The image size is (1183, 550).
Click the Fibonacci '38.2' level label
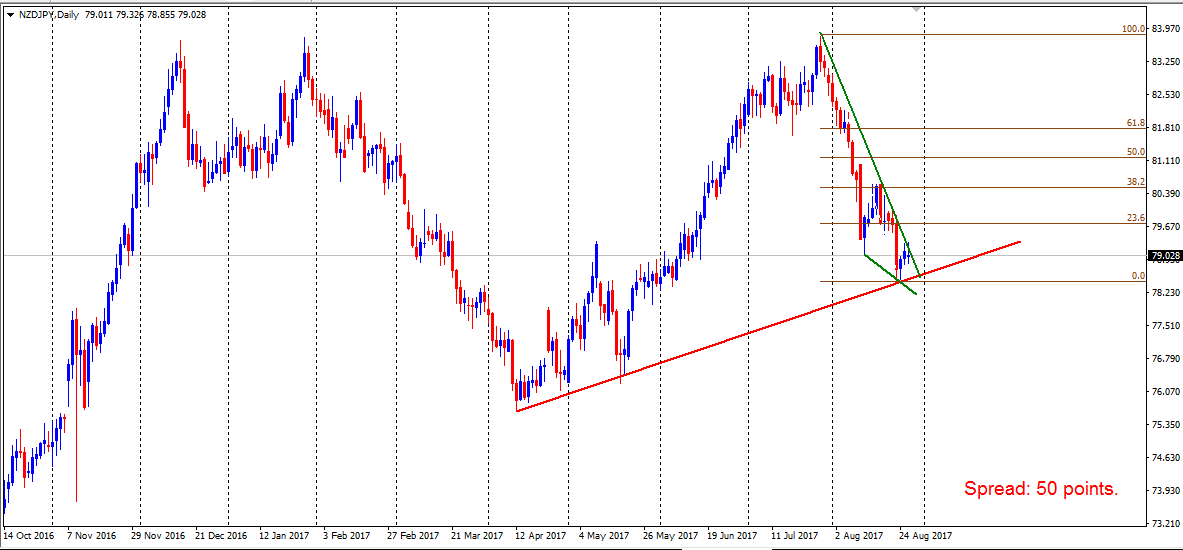pos(1136,182)
